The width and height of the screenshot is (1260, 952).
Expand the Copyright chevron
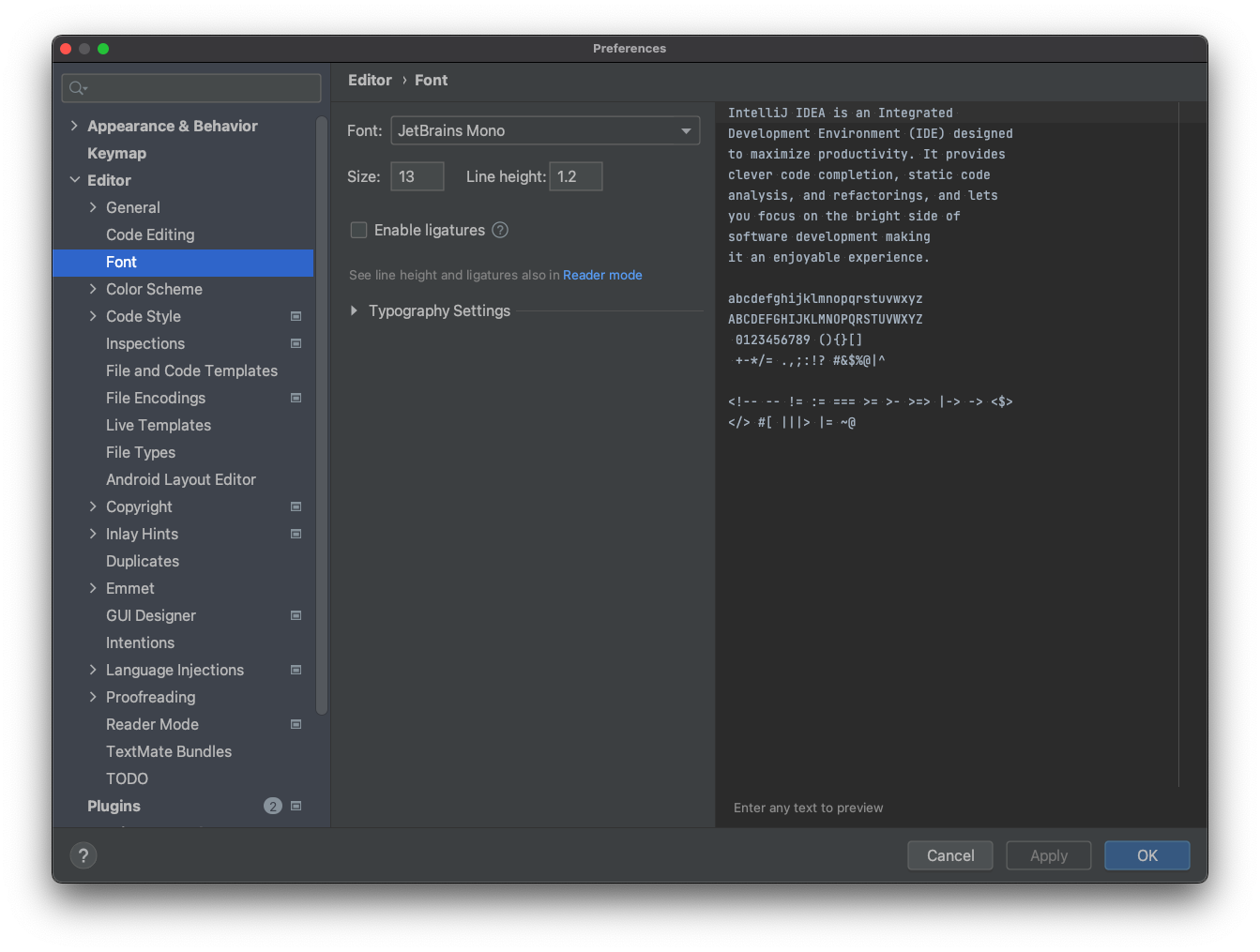(x=93, y=506)
